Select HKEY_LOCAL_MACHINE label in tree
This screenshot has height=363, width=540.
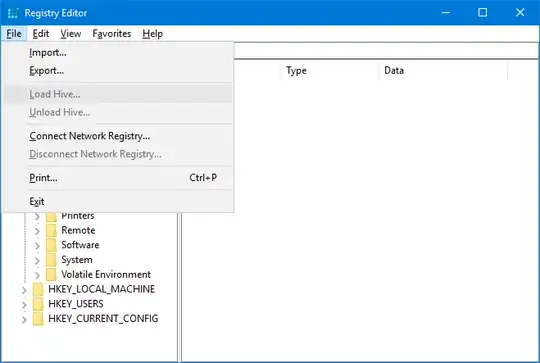[102, 289]
